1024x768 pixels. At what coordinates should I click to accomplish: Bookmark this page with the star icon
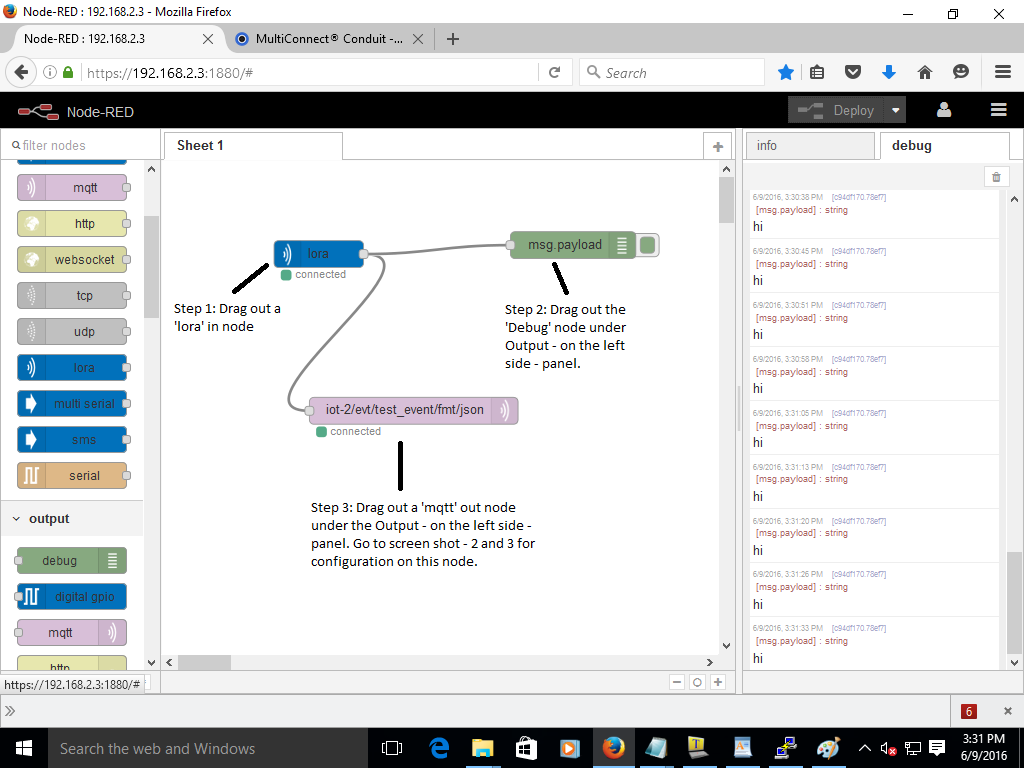(x=786, y=72)
